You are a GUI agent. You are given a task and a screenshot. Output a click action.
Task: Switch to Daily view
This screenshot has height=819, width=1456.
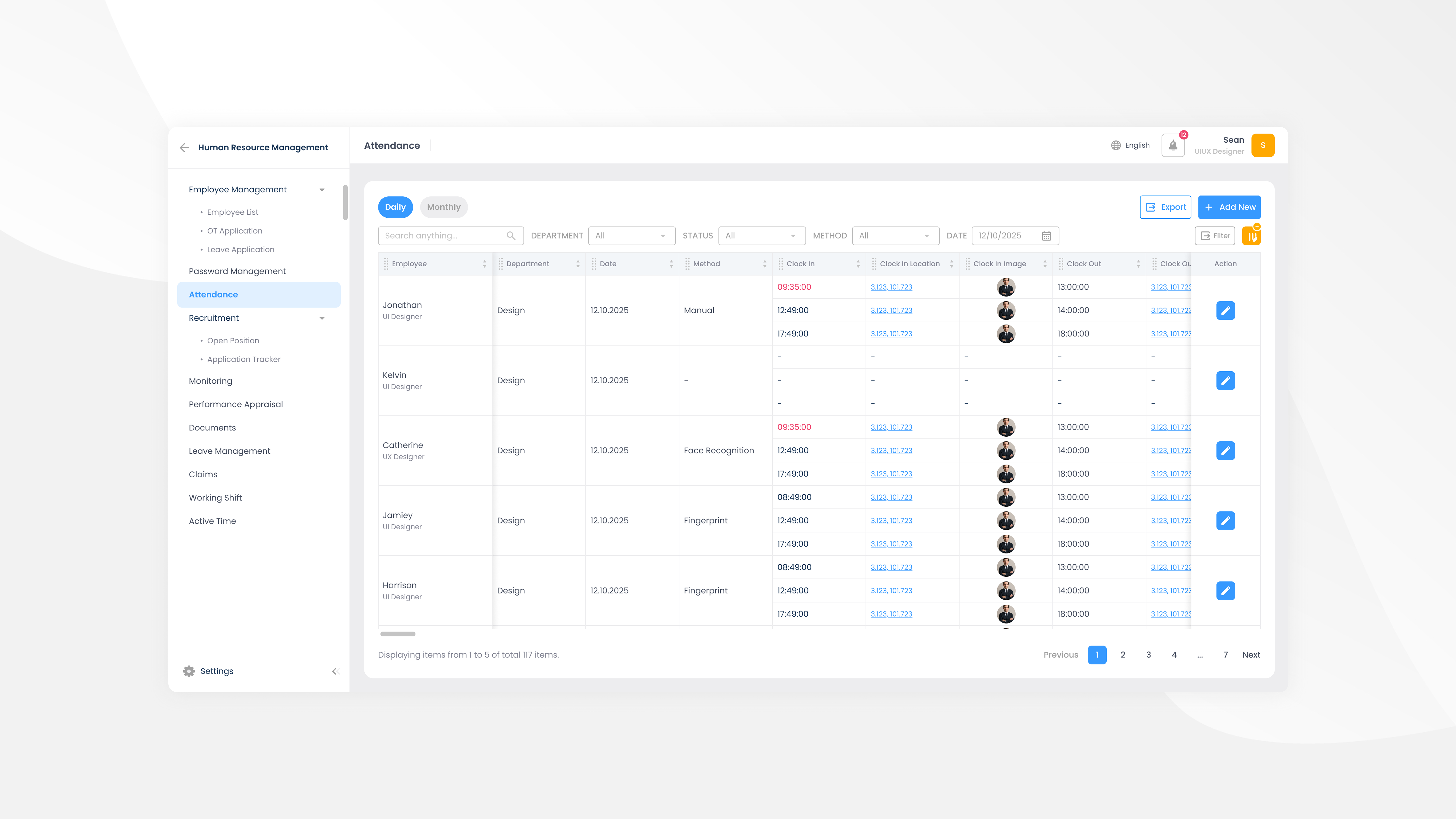tap(395, 207)
